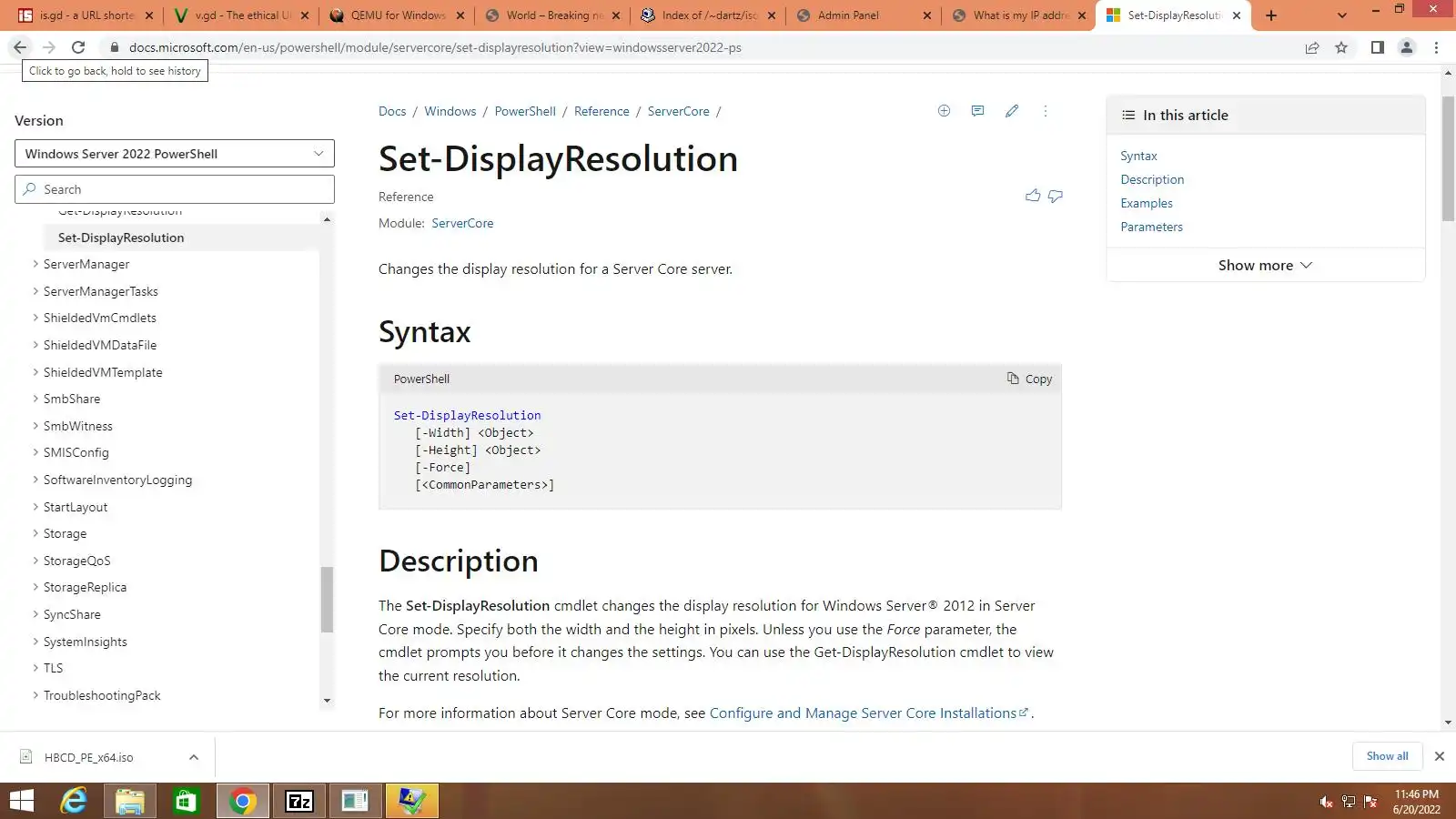Jump to the Description section
Image resolution: width=1456 pixels, height=819 pixels.
point(1152,179)
